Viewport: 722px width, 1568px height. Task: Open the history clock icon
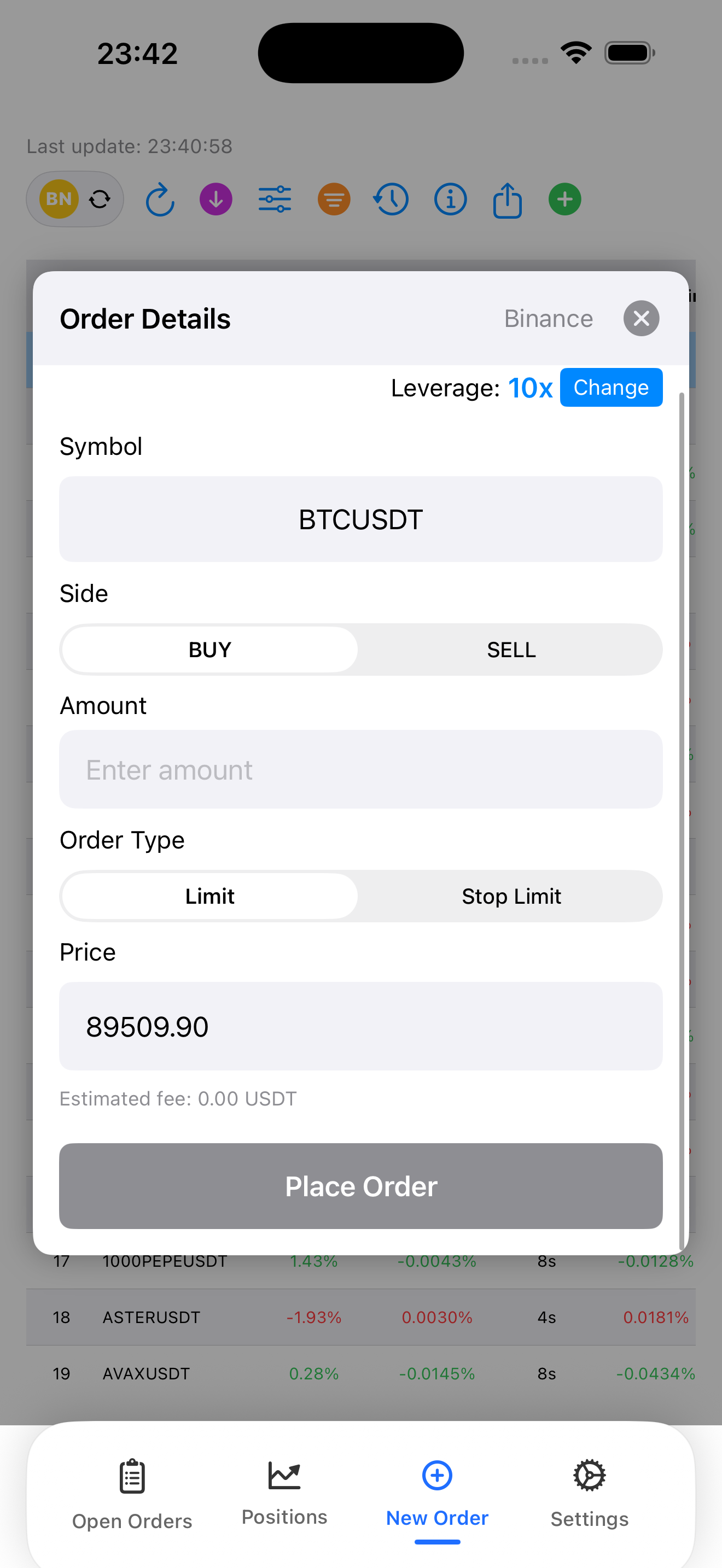tap(391, 199)
